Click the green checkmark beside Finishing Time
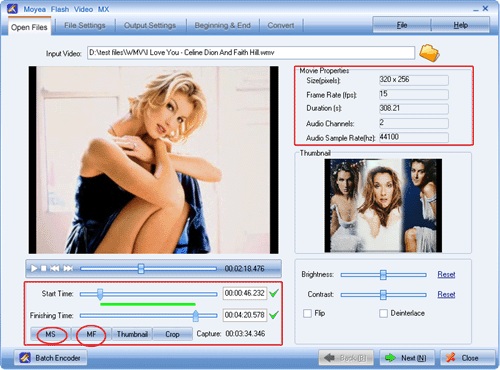500x370 pixels. pyautogui.click(x=274, y=315)
